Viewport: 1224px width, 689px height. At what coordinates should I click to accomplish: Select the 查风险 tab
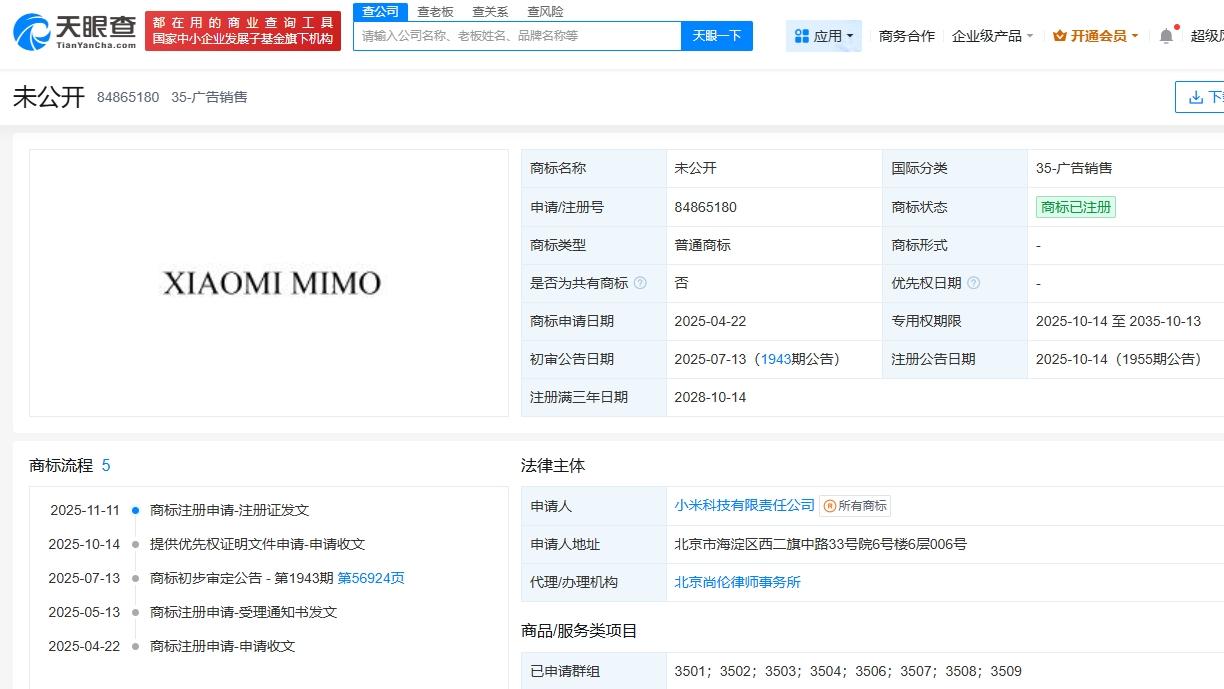pyautogui.click(x=543, y=11)
